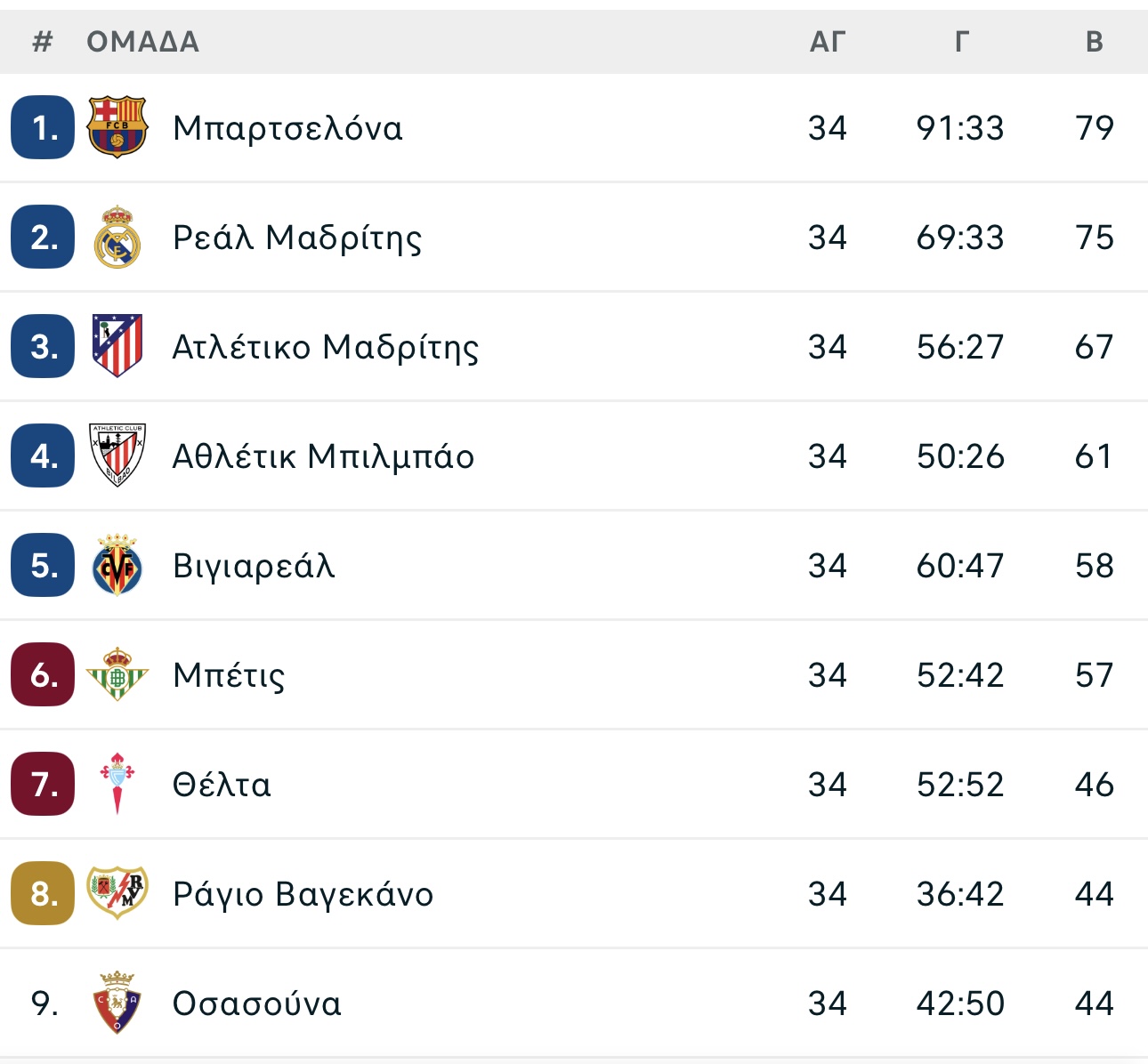Click the FC Barcelona crest icon
1148x1064 pixels.
pyautogui.click(x=117, y=127)
